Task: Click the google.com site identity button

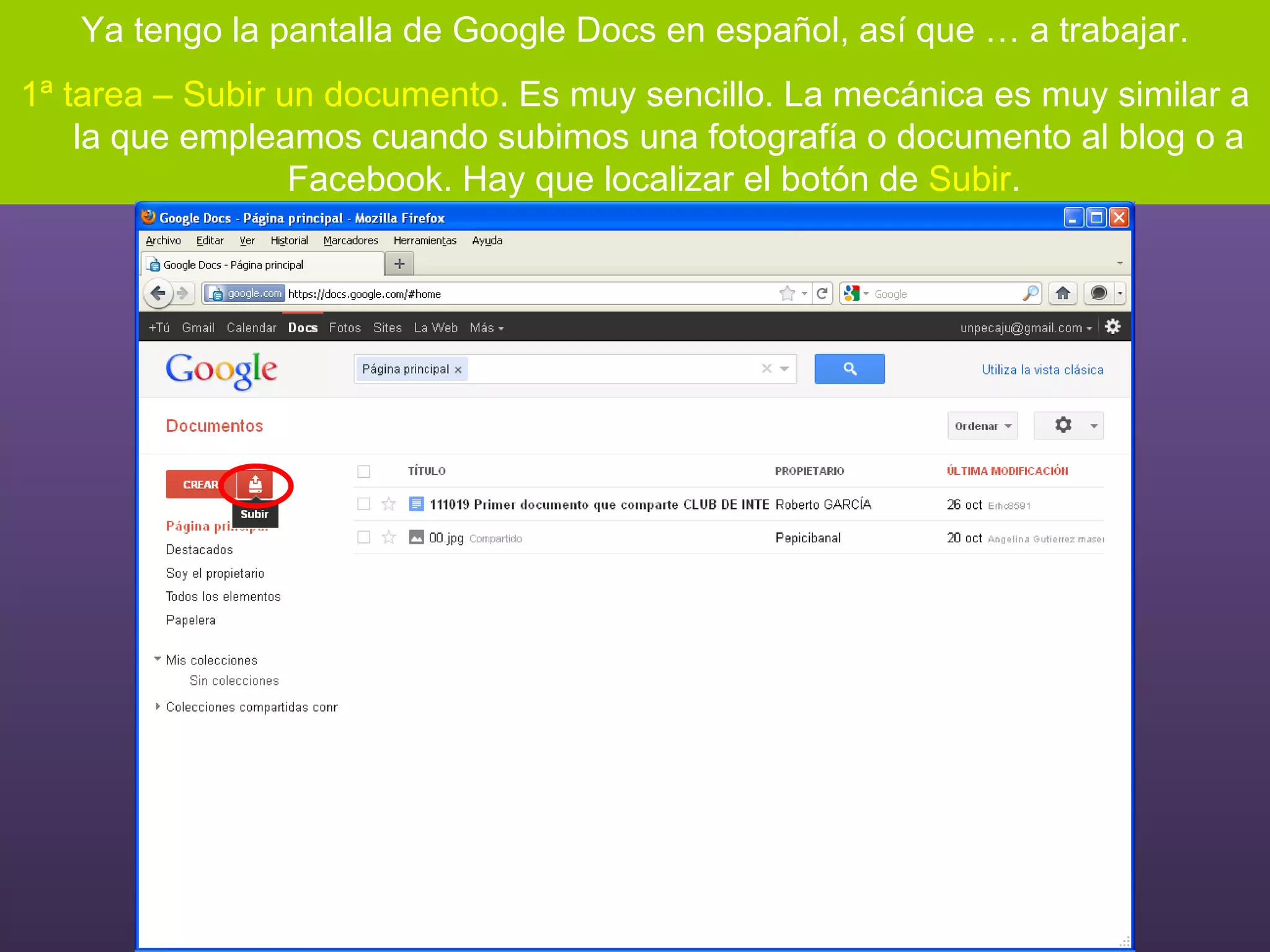Action: (x=246, y=293)
